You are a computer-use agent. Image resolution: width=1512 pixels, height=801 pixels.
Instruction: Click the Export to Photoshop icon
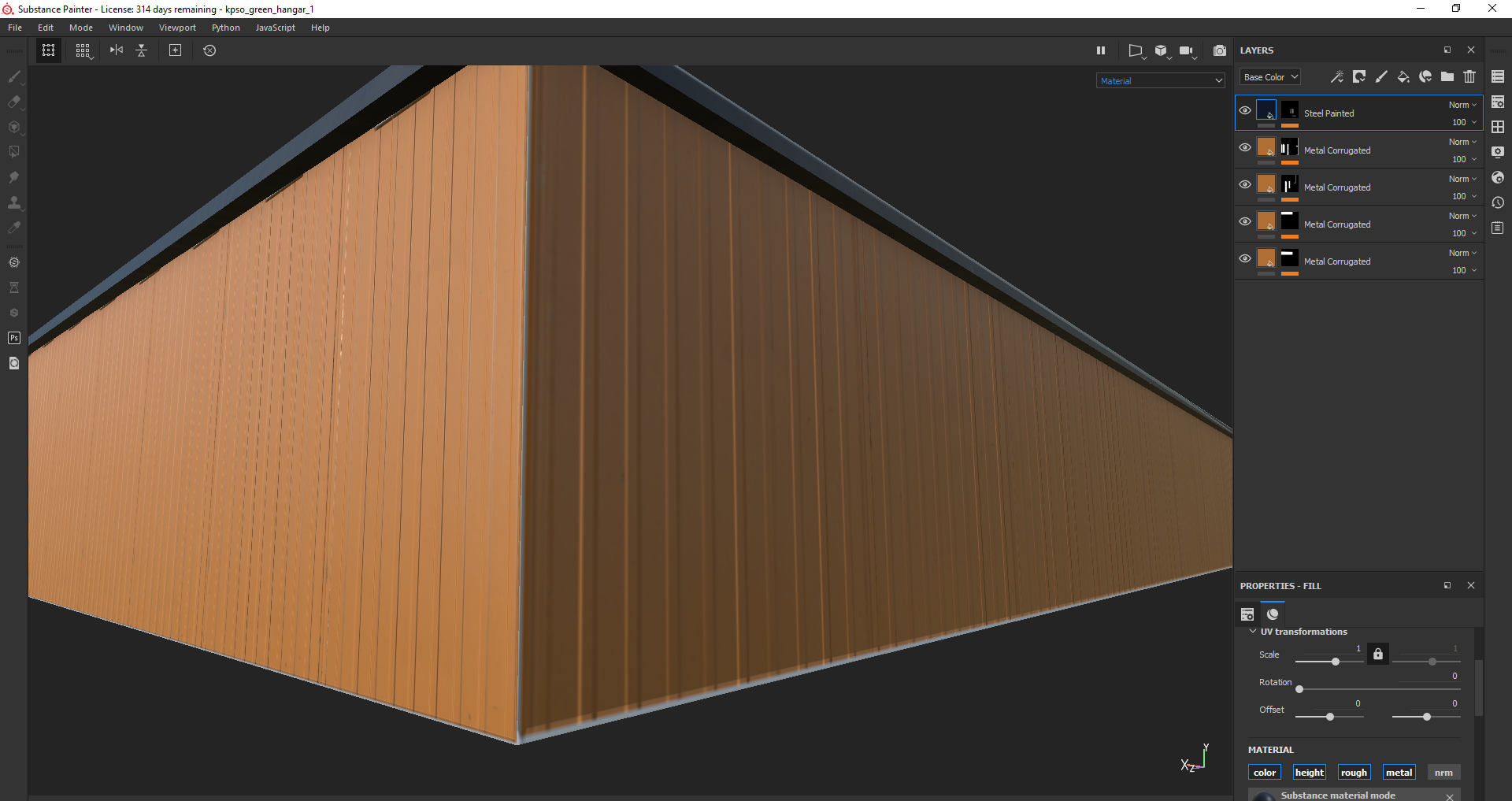pyautogui.click(x=14, y=338)
